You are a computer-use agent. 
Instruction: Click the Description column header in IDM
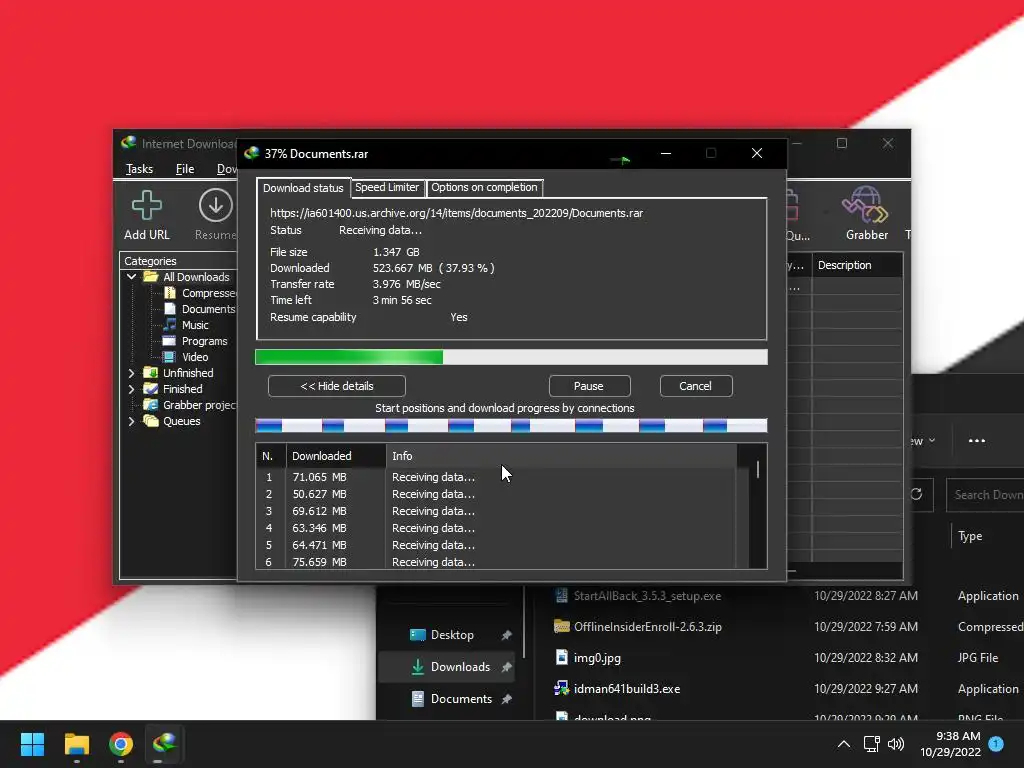857,265
